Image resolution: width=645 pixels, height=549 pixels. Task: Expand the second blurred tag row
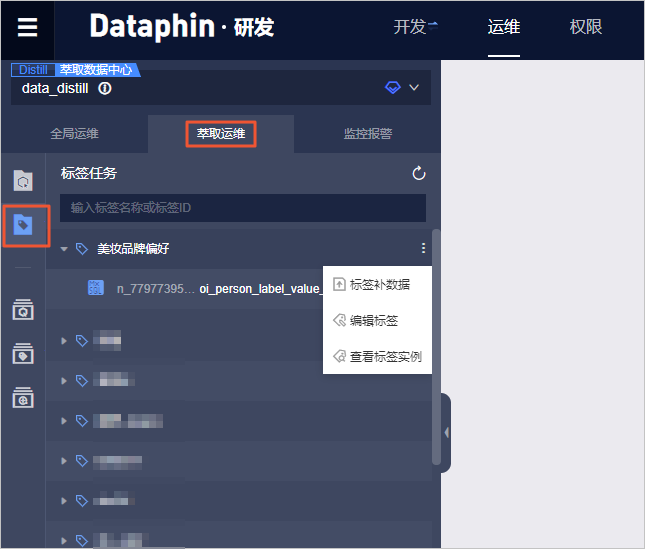(x=64, y=381)
